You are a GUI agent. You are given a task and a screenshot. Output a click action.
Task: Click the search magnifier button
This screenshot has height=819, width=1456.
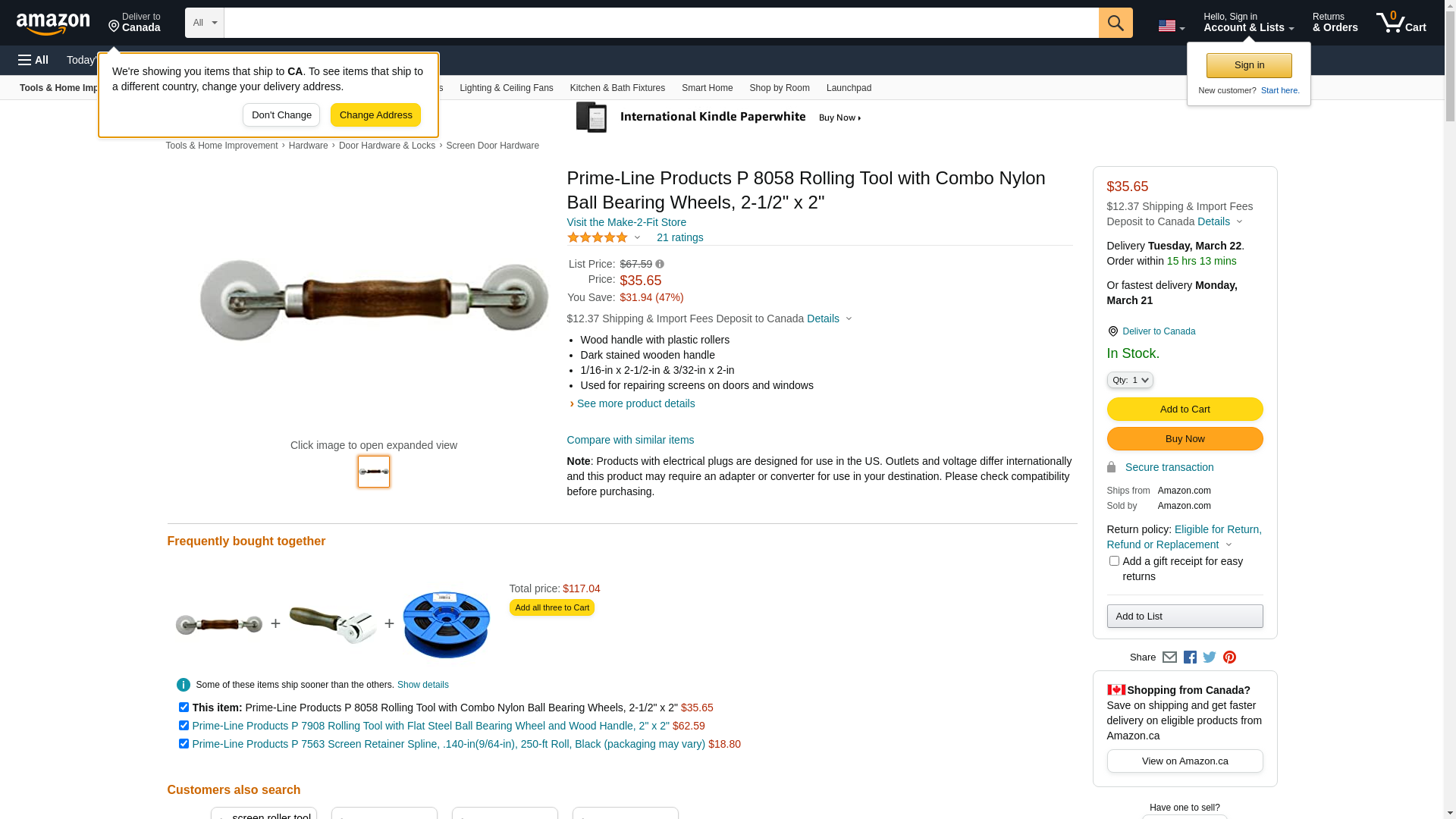(x=1116, y=23)
